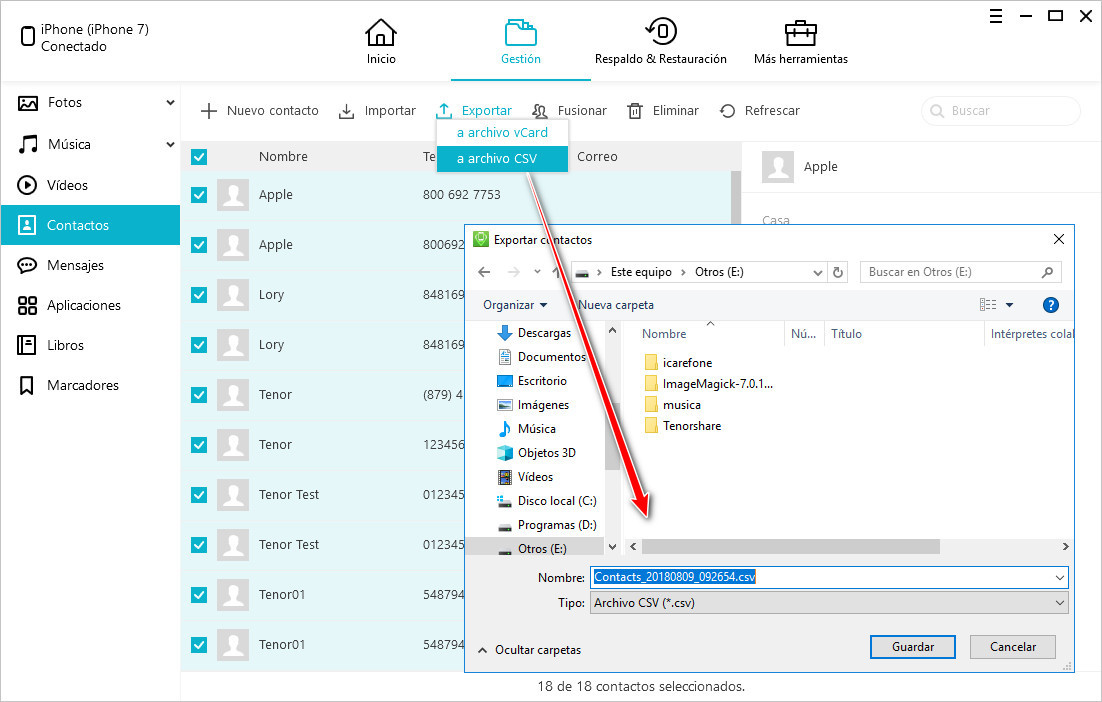Uncheck the first Apple contact checkbox
This screenshot has width=1102, height=702.
[199, 195]
